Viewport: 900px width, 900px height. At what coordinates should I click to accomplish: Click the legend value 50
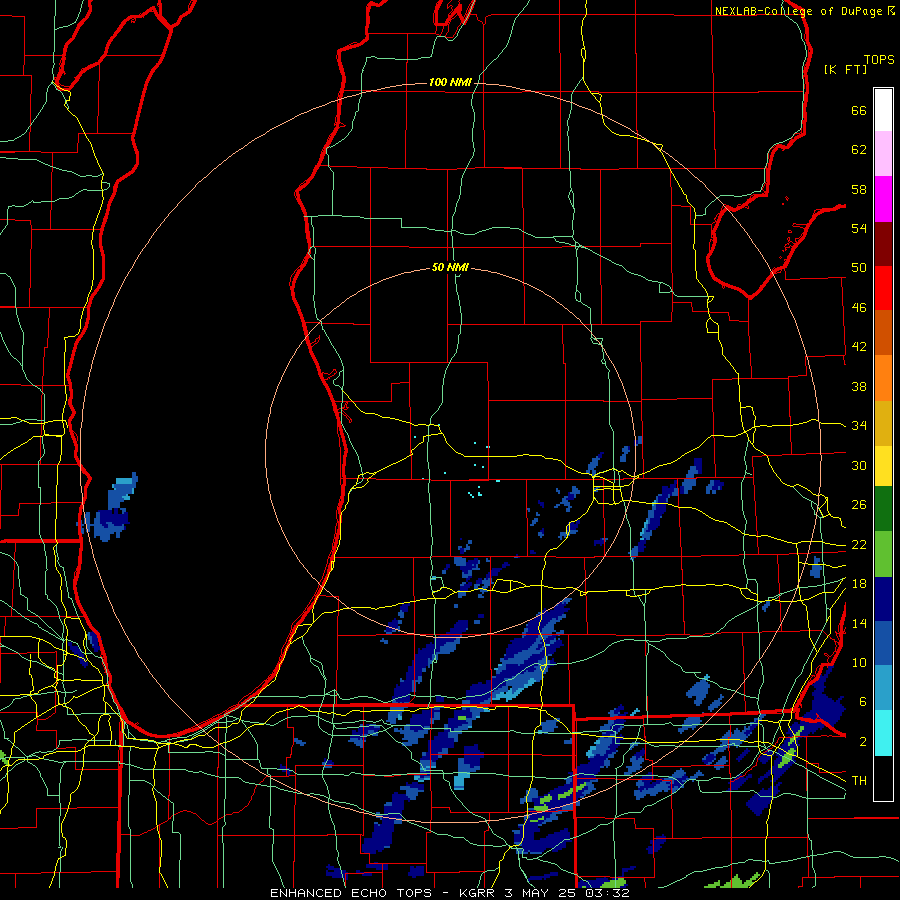(859, 267)
